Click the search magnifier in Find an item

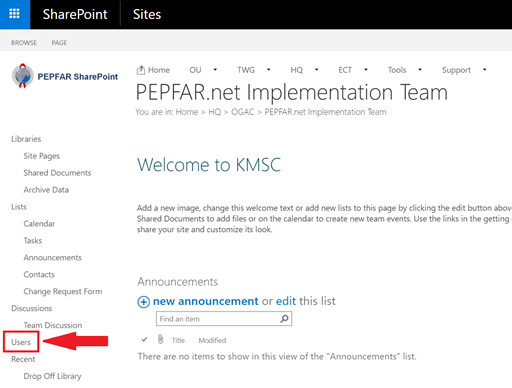pos(284,319)
